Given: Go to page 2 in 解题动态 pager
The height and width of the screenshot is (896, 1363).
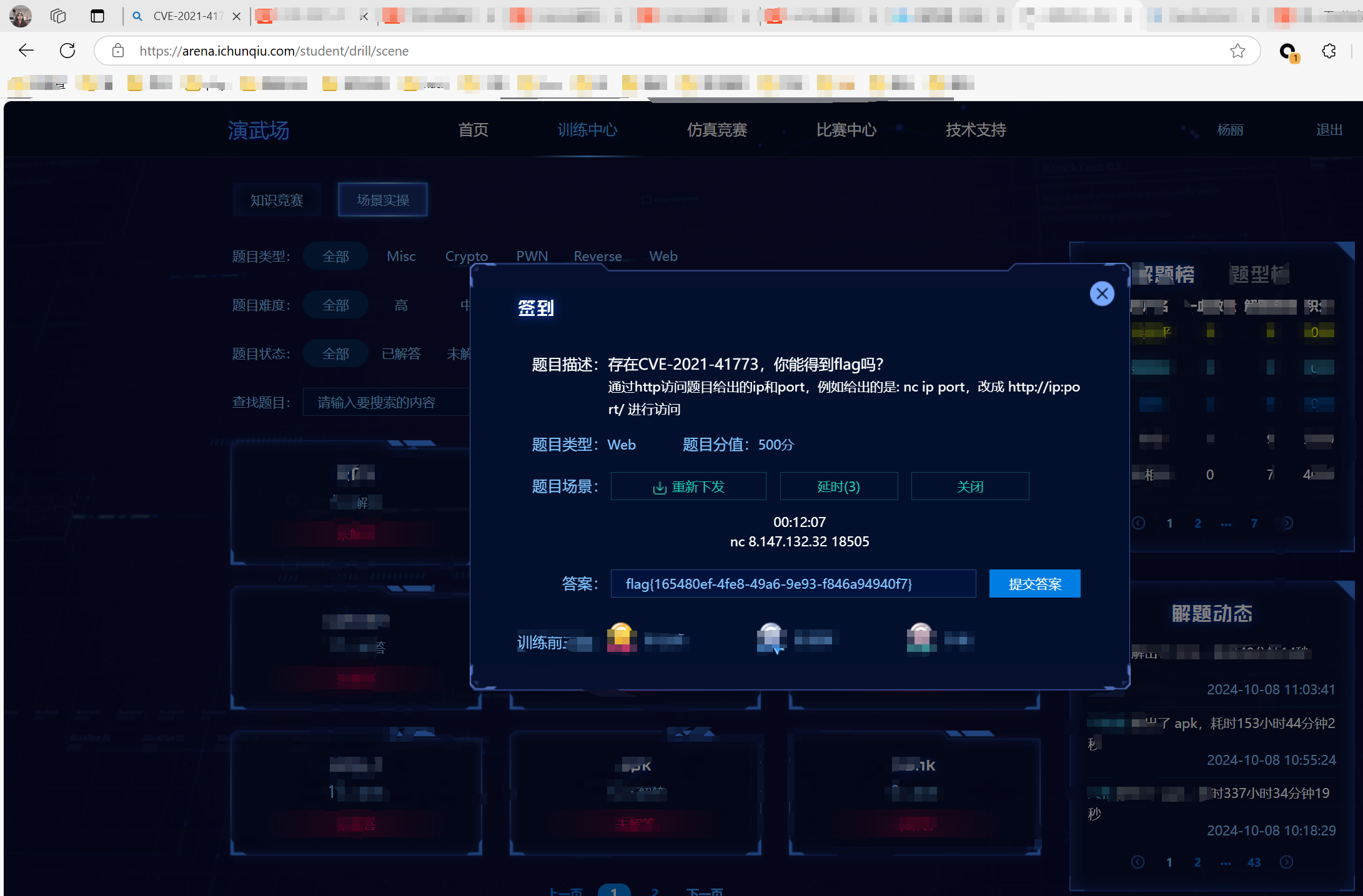Looking at the screenshot, I should pos(1197,862).
